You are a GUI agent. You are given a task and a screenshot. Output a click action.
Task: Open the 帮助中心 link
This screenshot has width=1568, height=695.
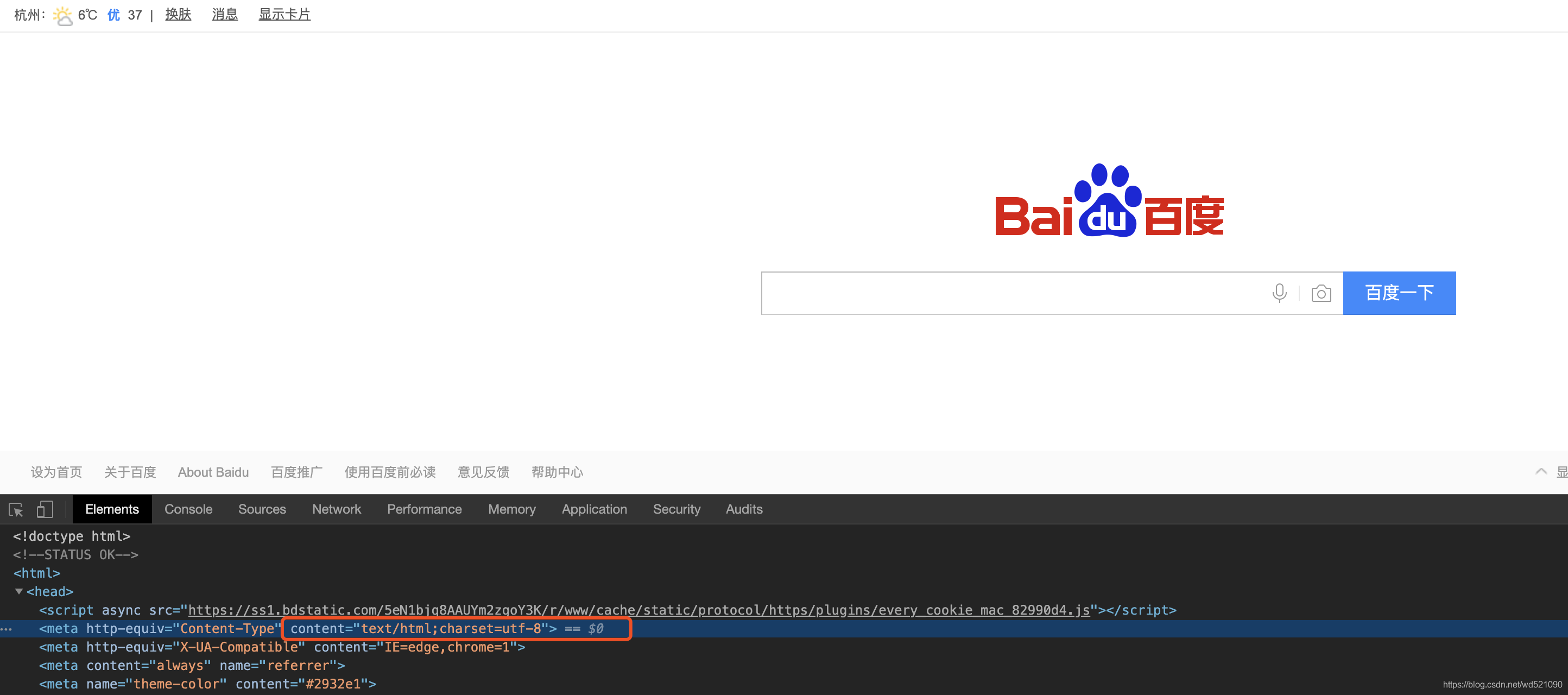pyautogui.click(x=557, y=472)
